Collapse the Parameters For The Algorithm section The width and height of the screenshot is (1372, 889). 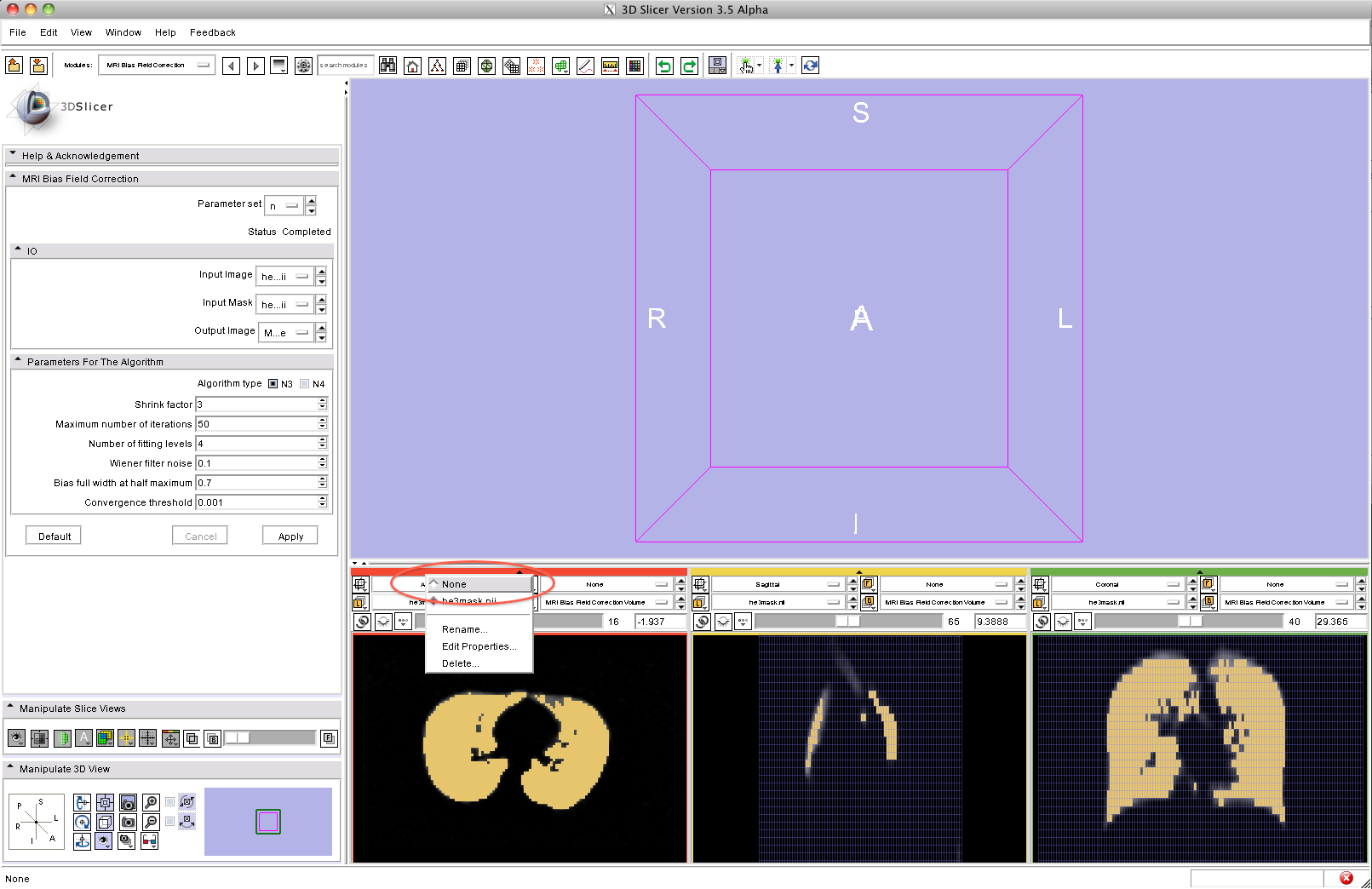(x=18, y=362)
